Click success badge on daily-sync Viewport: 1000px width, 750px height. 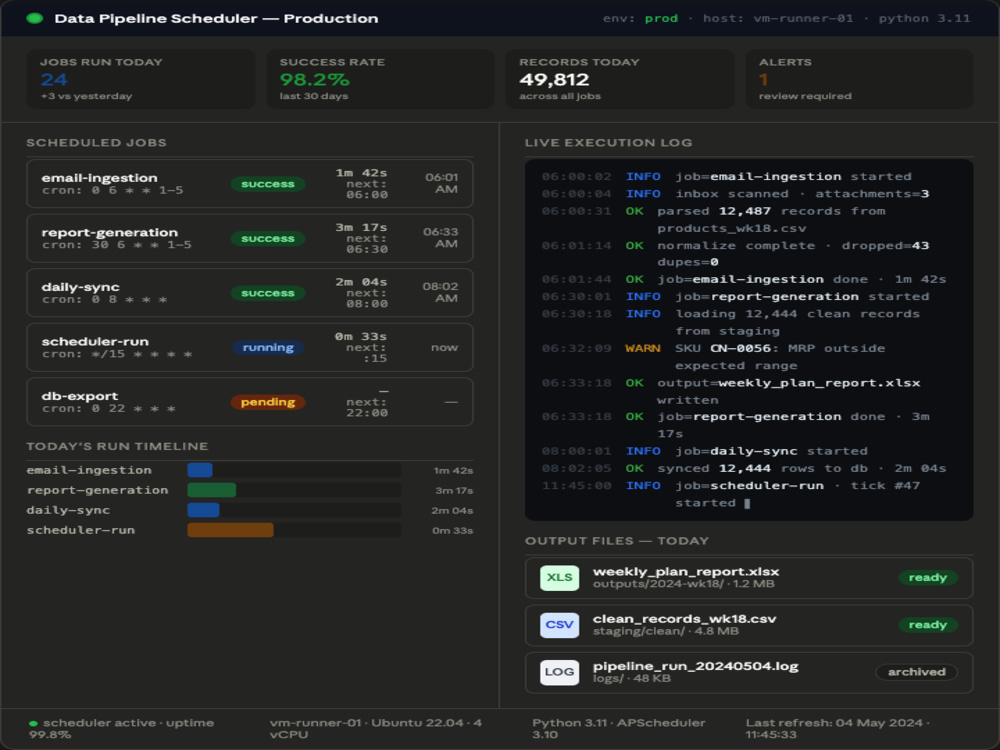[x=268, y=293]
